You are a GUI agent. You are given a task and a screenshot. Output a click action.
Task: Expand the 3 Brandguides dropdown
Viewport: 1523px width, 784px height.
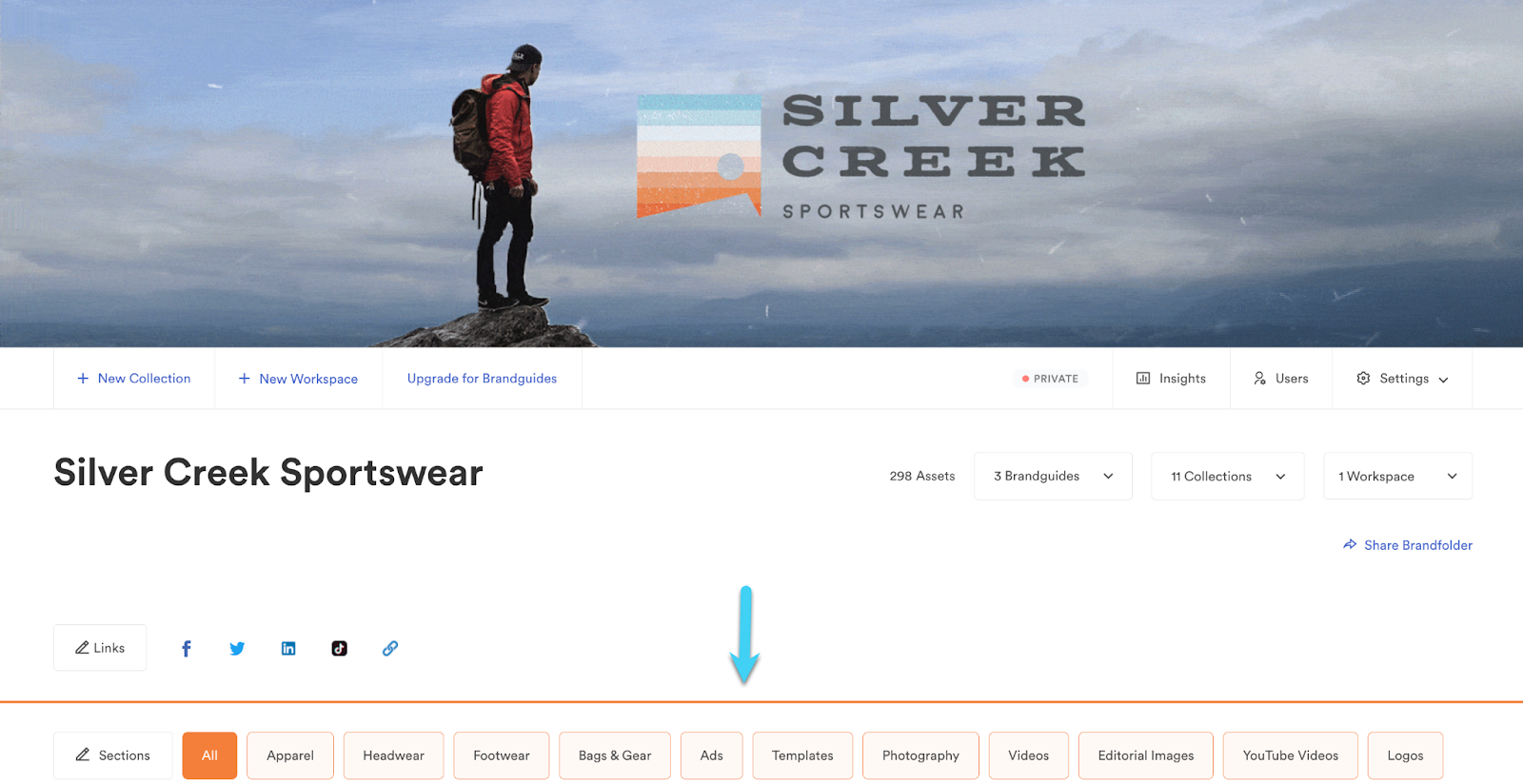(1053, 476)
